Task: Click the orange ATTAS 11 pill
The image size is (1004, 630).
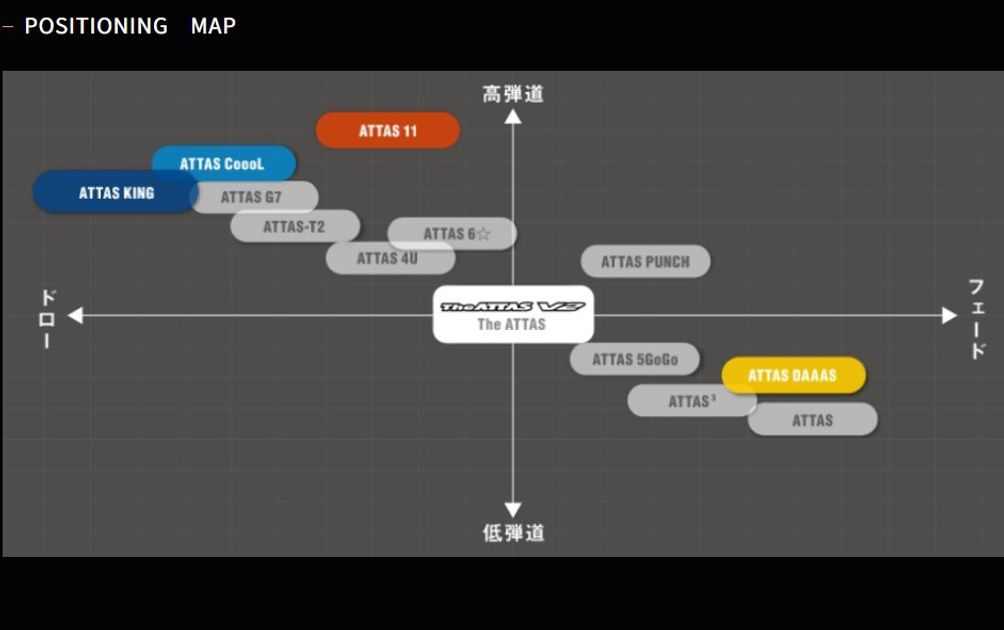Action: pos(388,131)
